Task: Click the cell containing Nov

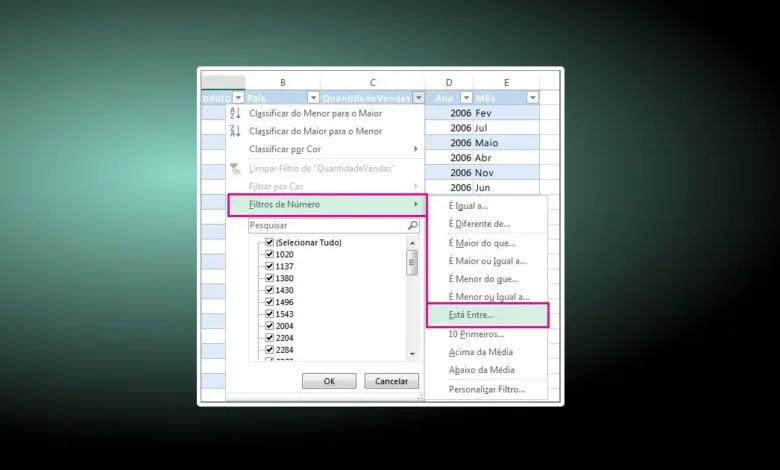Action: [x=506, y=173]
